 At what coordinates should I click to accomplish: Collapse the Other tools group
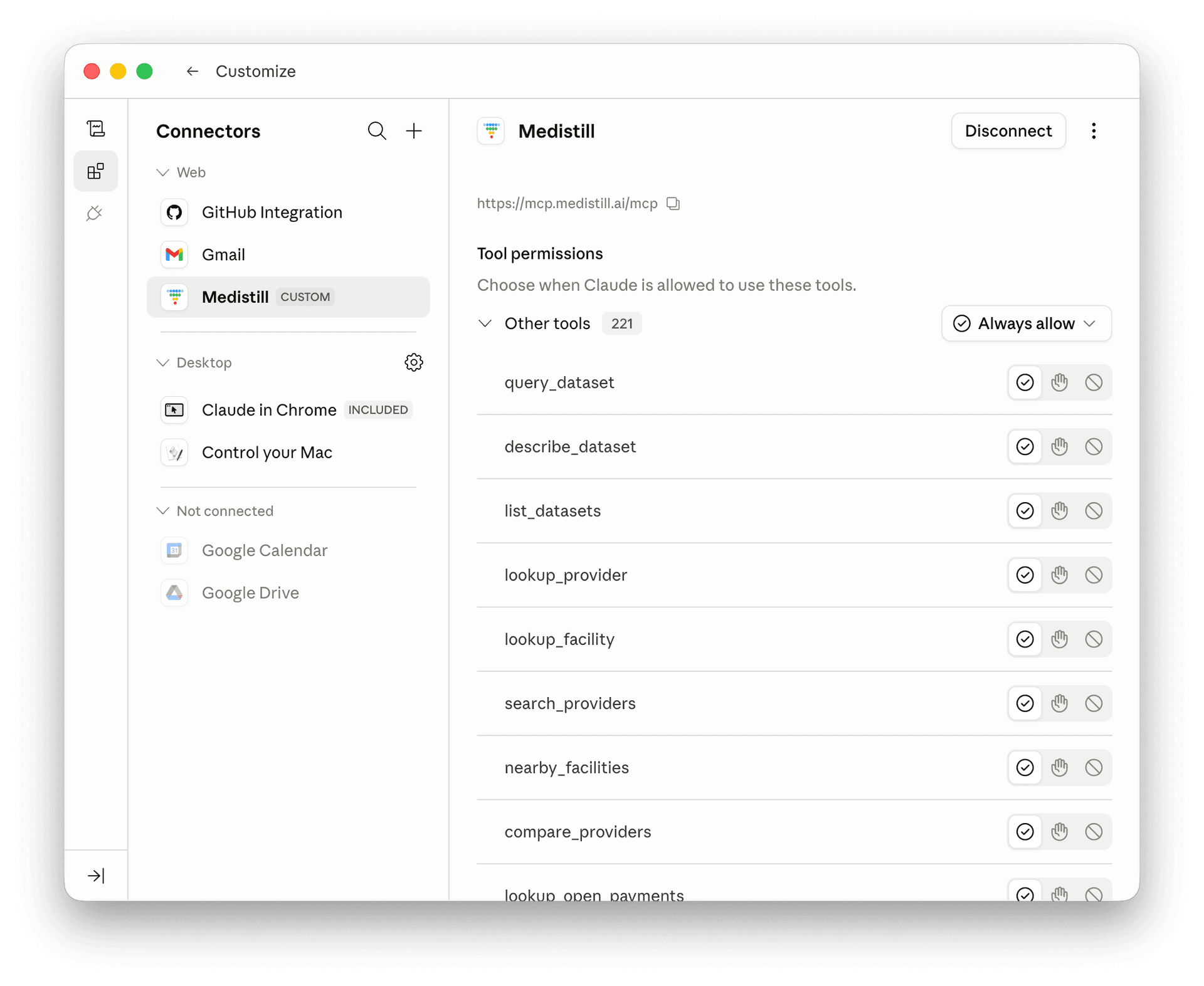(485, 323)
